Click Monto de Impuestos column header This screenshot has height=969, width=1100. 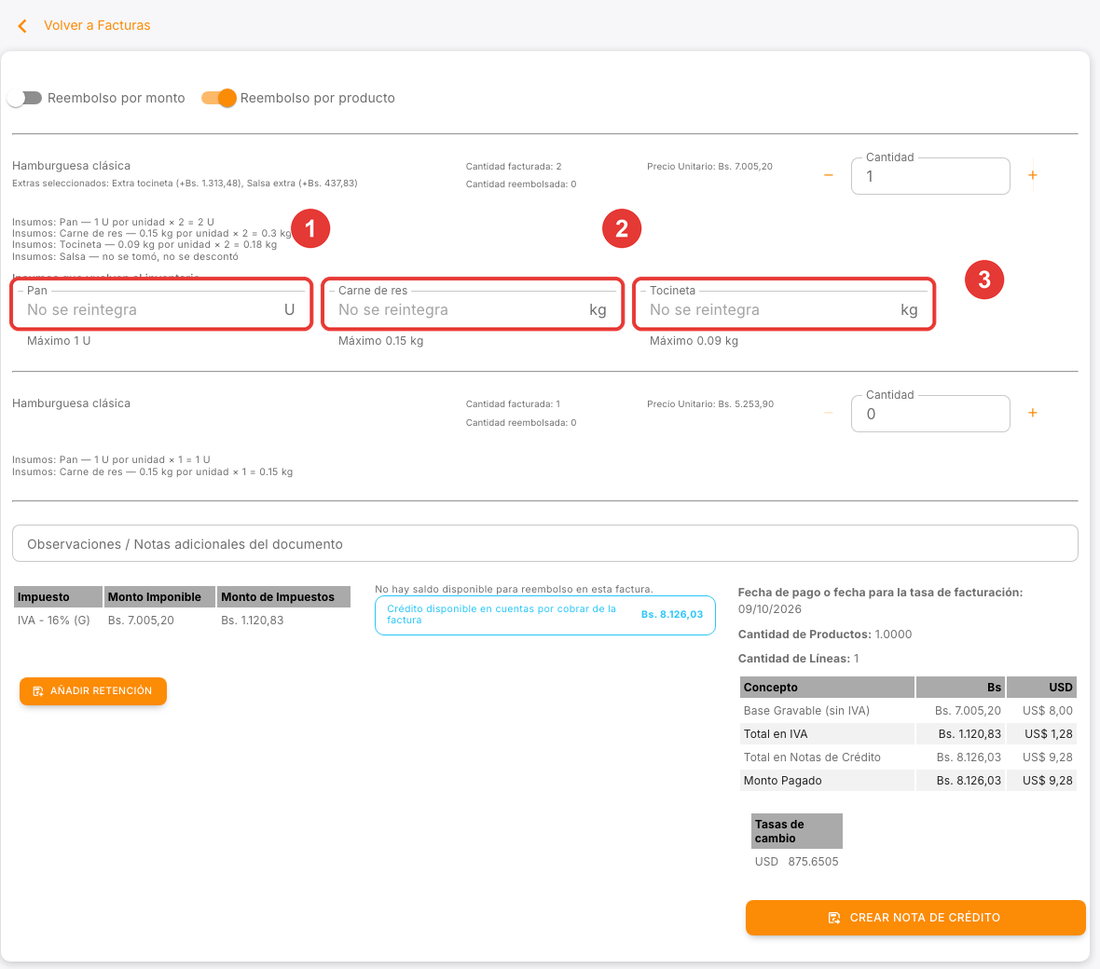click(283, 597)
